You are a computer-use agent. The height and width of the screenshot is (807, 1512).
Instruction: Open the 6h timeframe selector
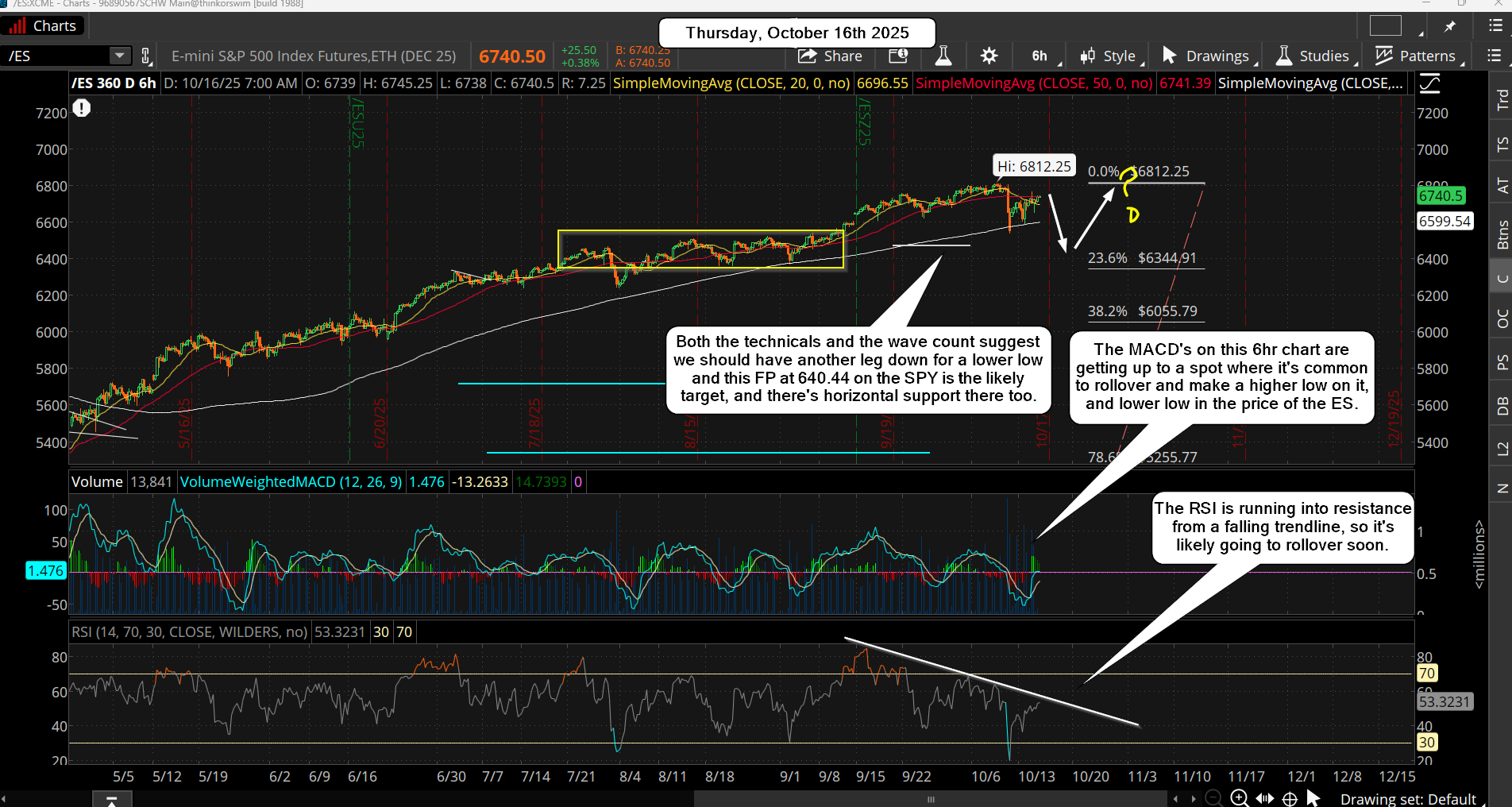[x=1039, y=56]
